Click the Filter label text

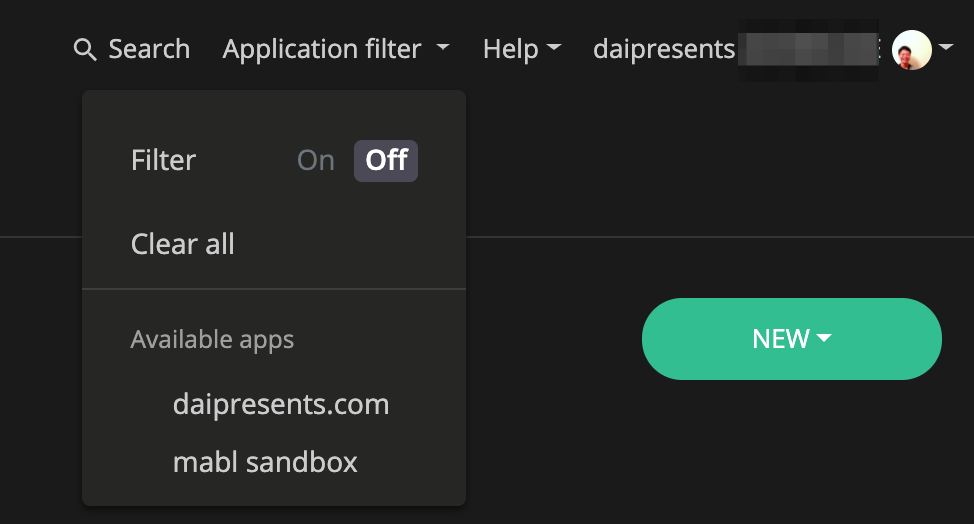[x=163, y=161]
